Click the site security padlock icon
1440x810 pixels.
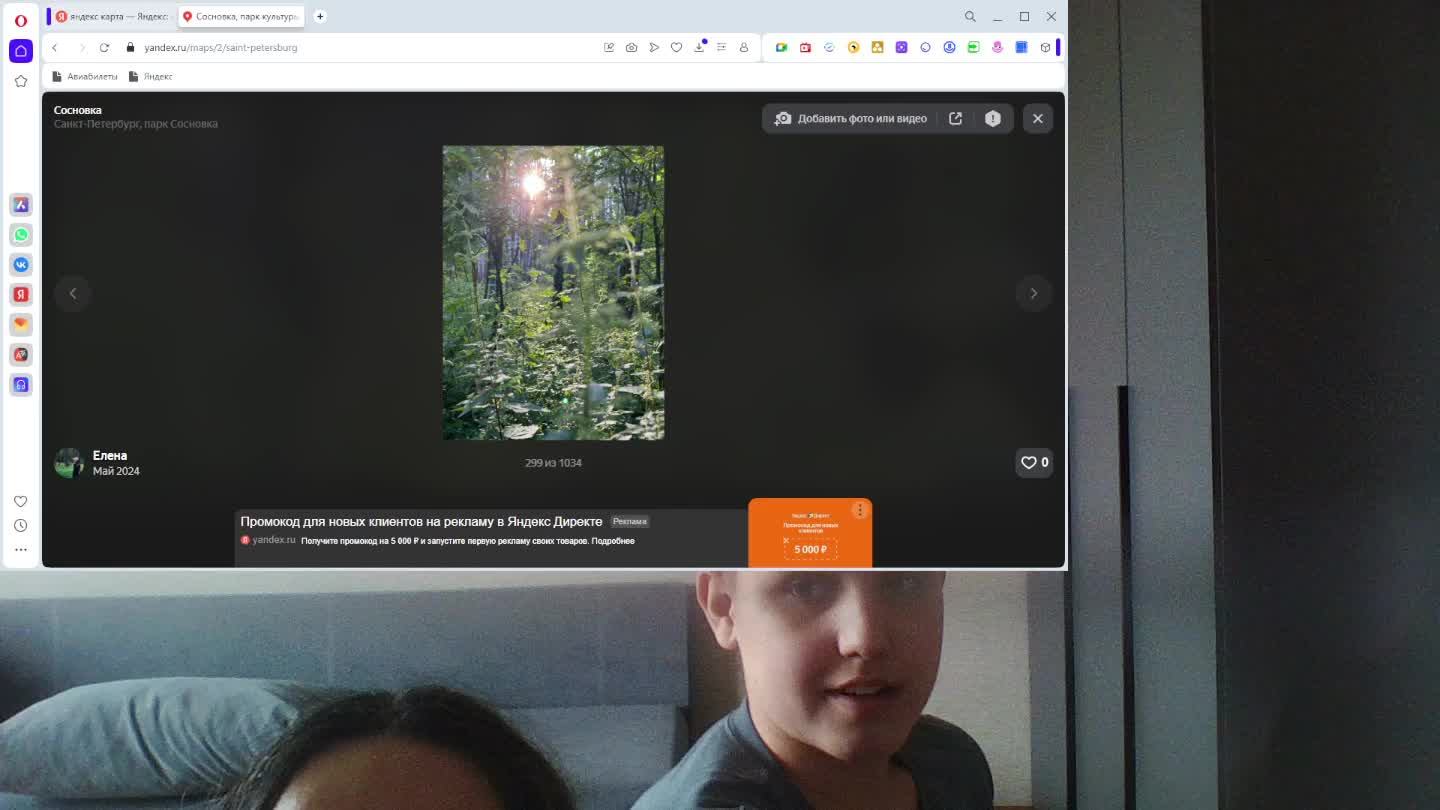tap(130, 47)
